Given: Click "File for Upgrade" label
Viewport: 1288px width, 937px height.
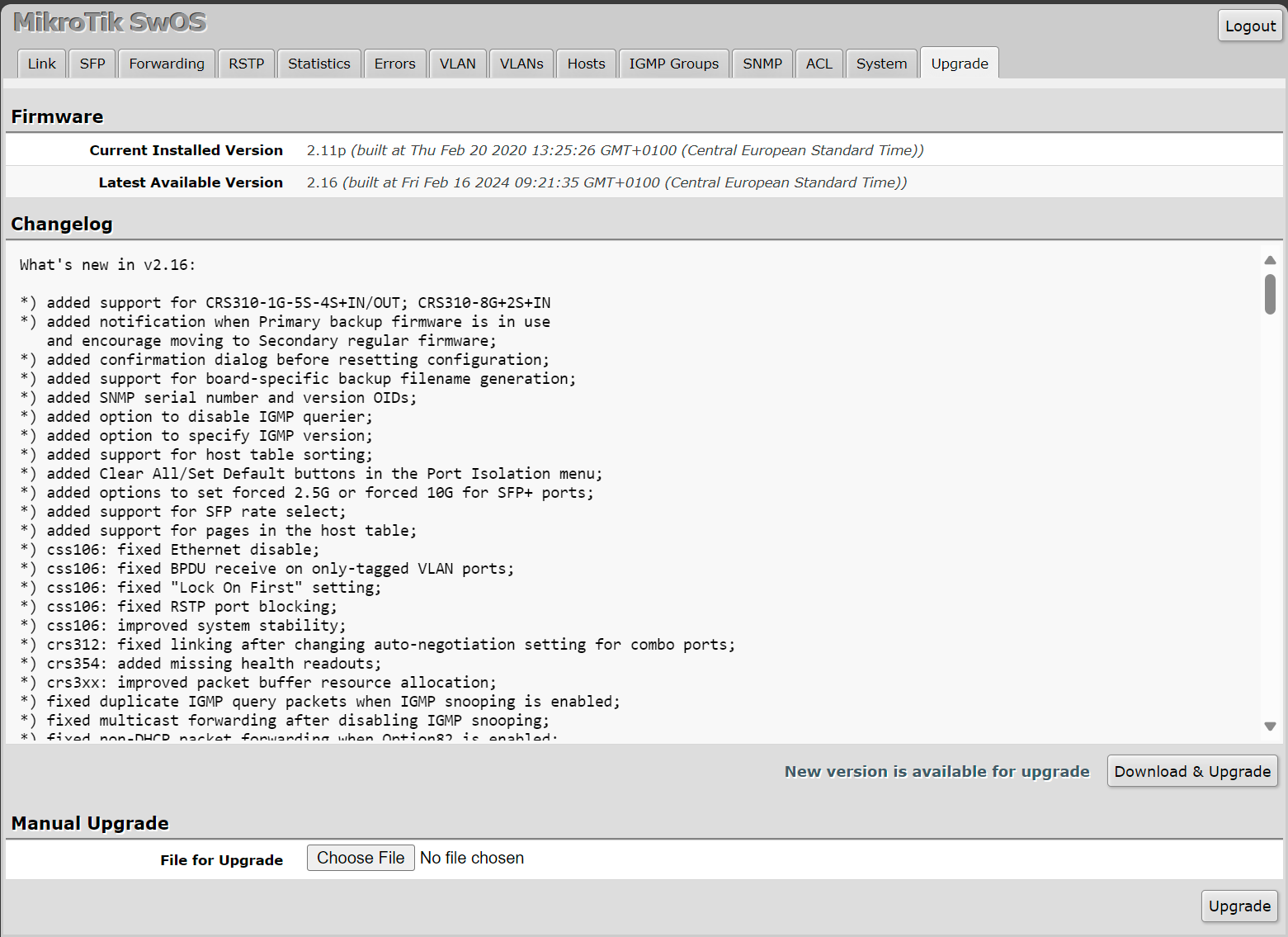Looking at the screenshot, I should (x=221, y=860).
